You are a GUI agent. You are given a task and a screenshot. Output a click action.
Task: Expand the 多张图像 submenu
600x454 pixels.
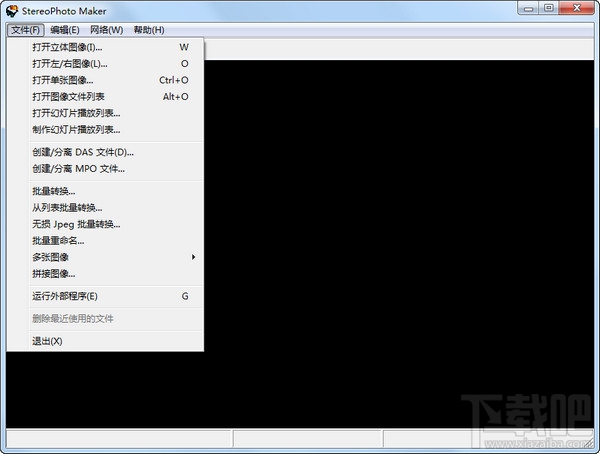pos(105,257)
